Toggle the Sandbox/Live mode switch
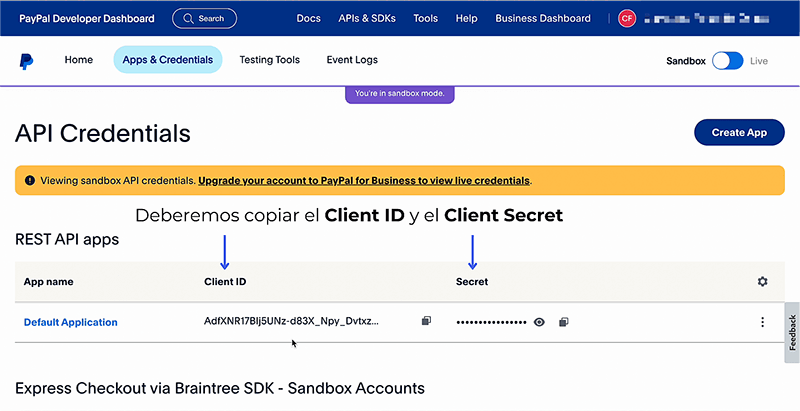This screenshot has width=800, height=411. pyautogui.click(x=728, y=61)
